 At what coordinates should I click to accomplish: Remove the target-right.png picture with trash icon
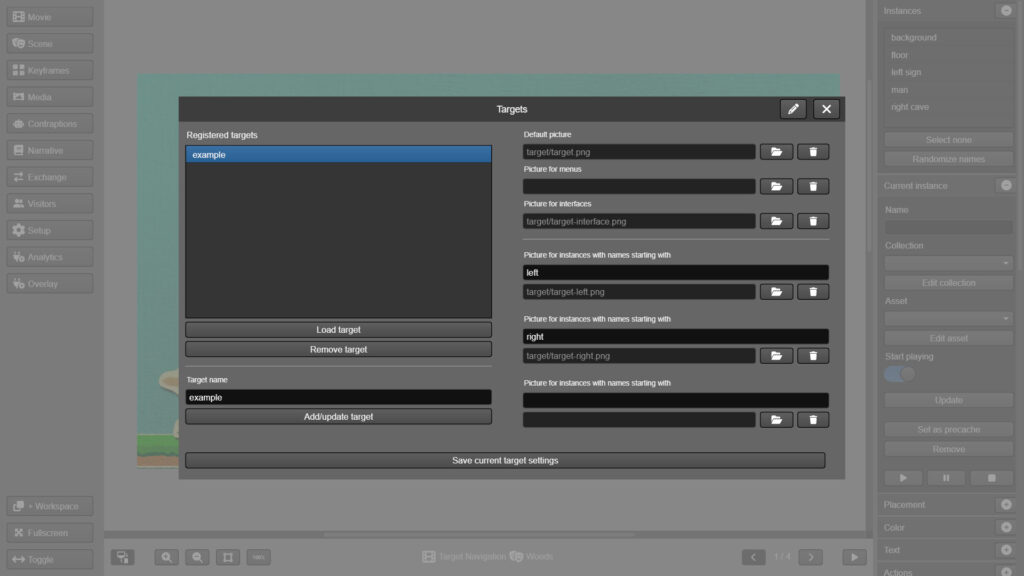point(813,356)
